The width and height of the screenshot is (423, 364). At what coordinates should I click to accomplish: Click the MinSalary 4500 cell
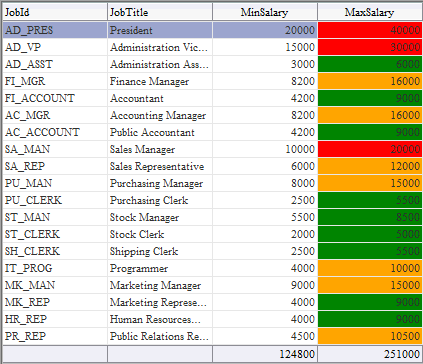[x=265, y=336]
